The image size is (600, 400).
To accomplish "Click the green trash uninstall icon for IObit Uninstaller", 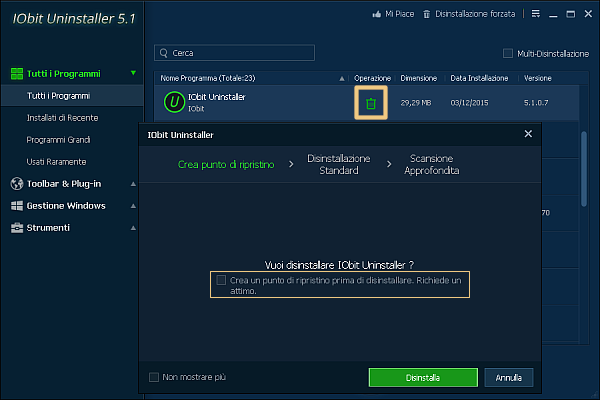I will pos(371,103).
